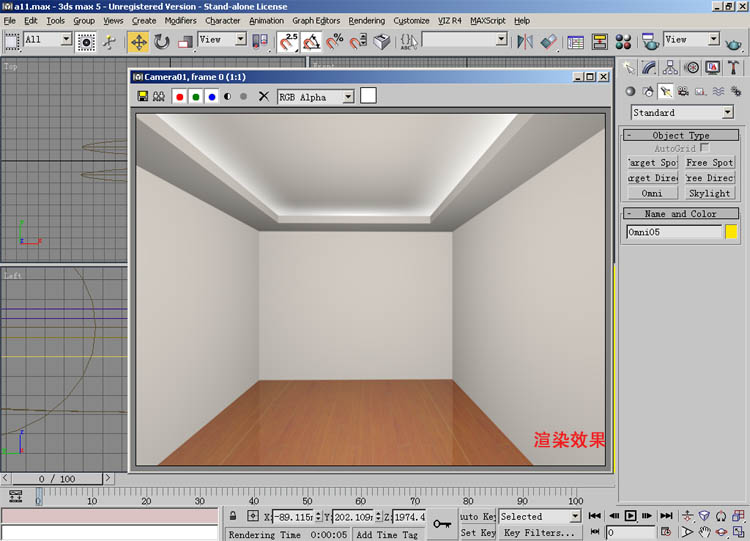The width and height of the screenshot is (750, 541).
Task: Open the Utilities hammer panel
Action: (734, 68)
